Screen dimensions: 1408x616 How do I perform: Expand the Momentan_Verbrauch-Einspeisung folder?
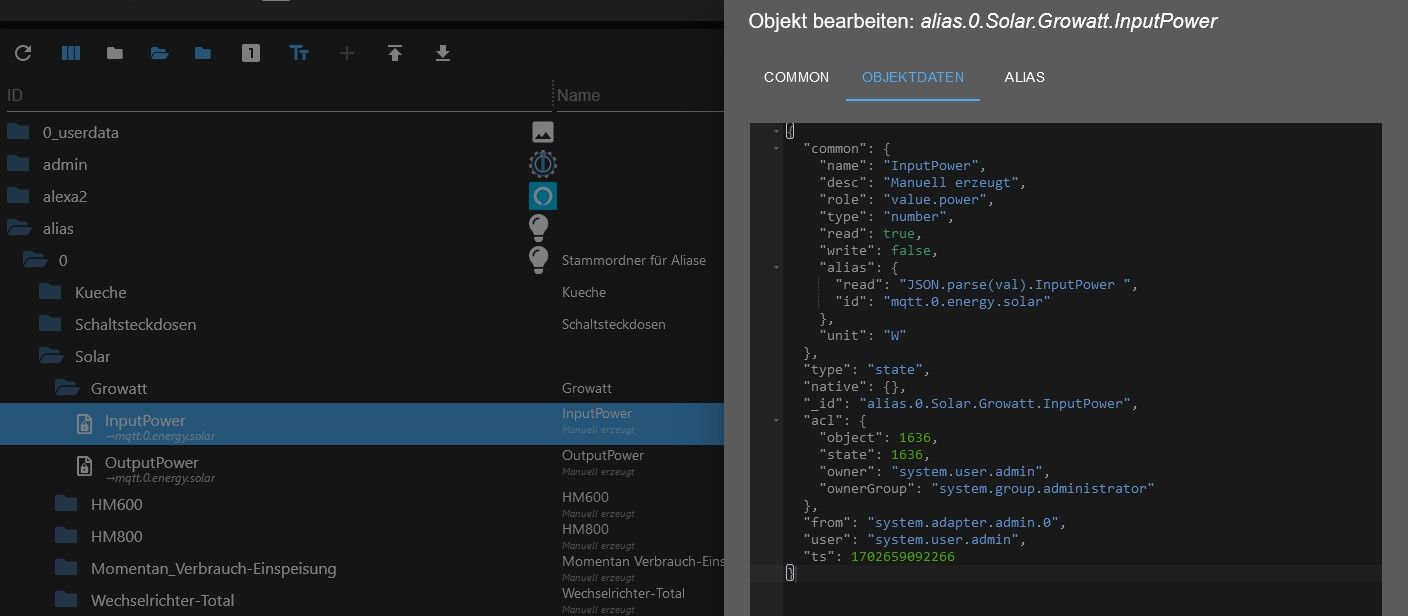tap(66, 568)
